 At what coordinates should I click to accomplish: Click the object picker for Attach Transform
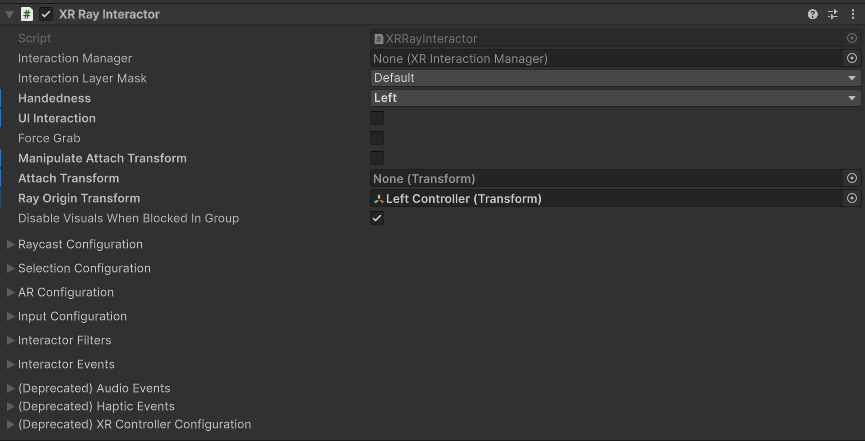(x=852, y=179)
